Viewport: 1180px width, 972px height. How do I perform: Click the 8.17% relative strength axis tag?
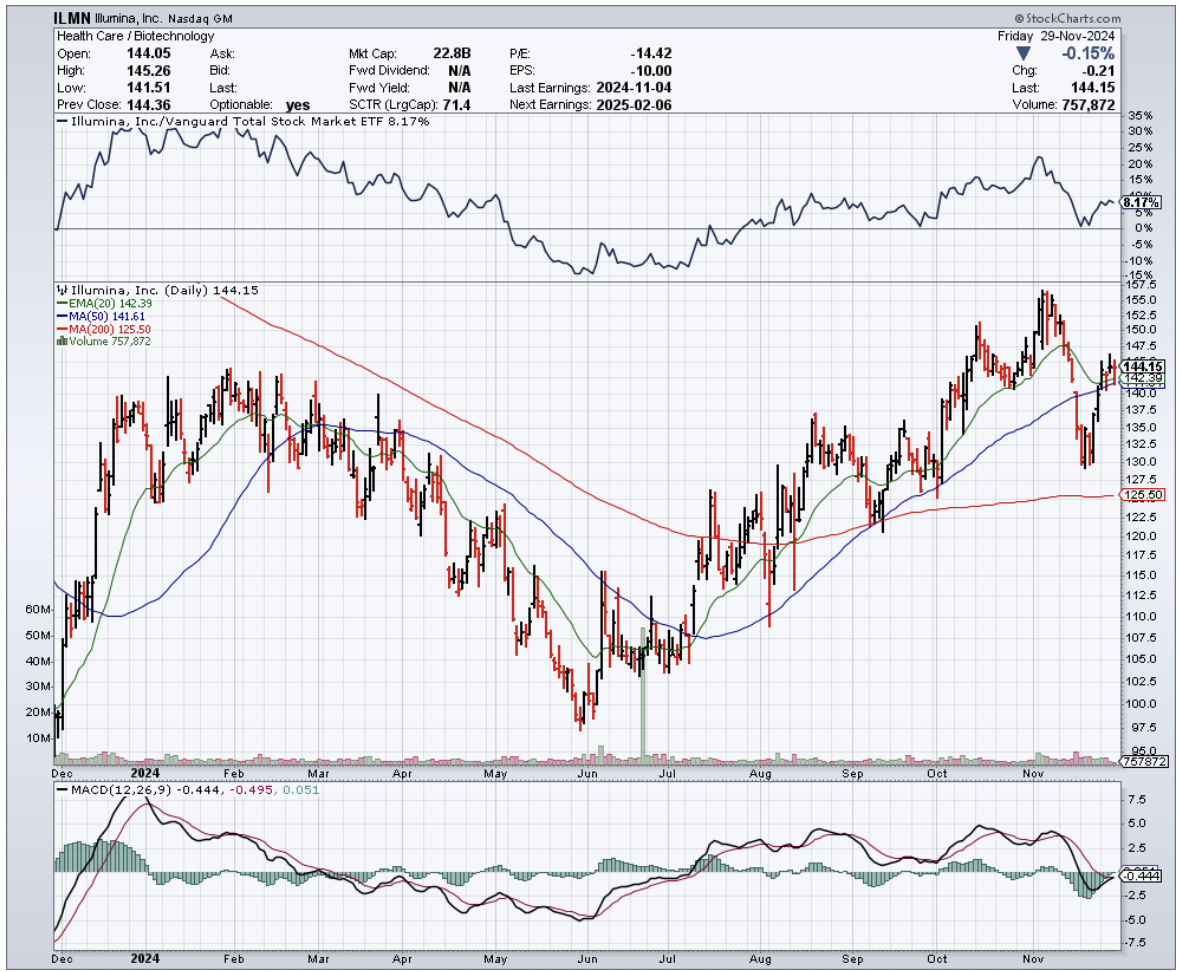pyautogui.click(x=1141, y=203)
